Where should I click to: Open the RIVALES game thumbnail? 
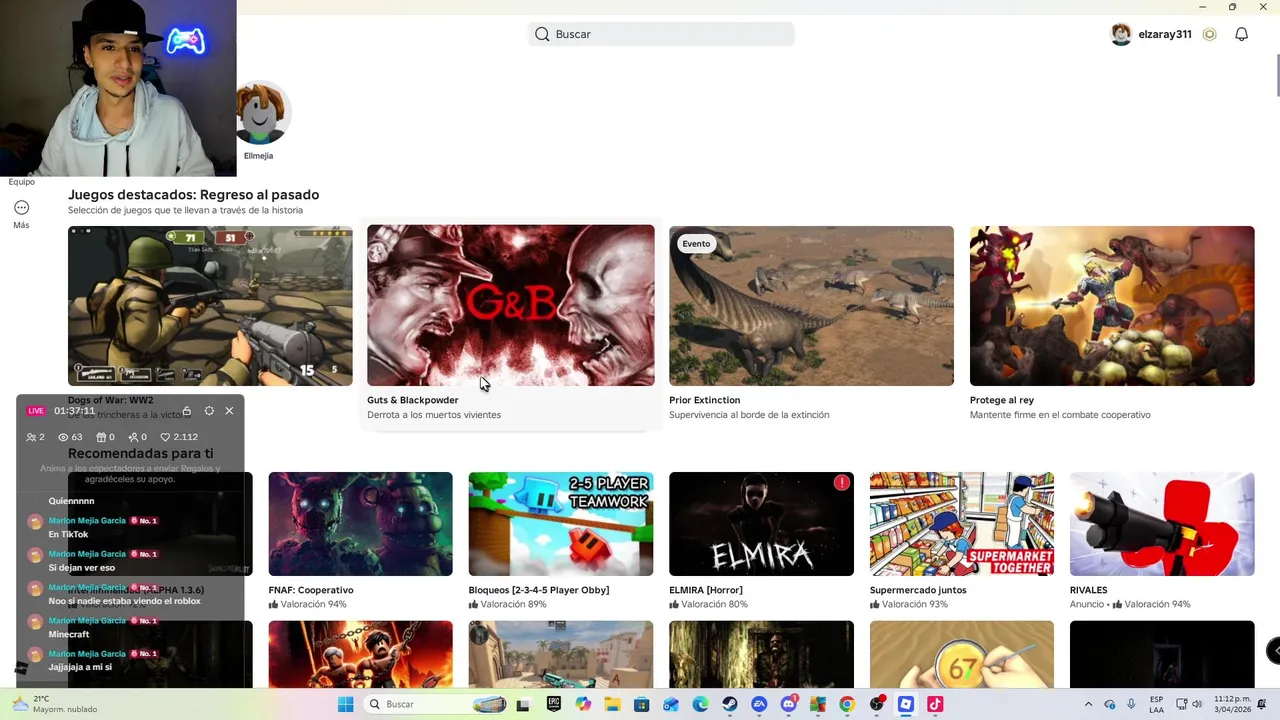coord(1162,524)
